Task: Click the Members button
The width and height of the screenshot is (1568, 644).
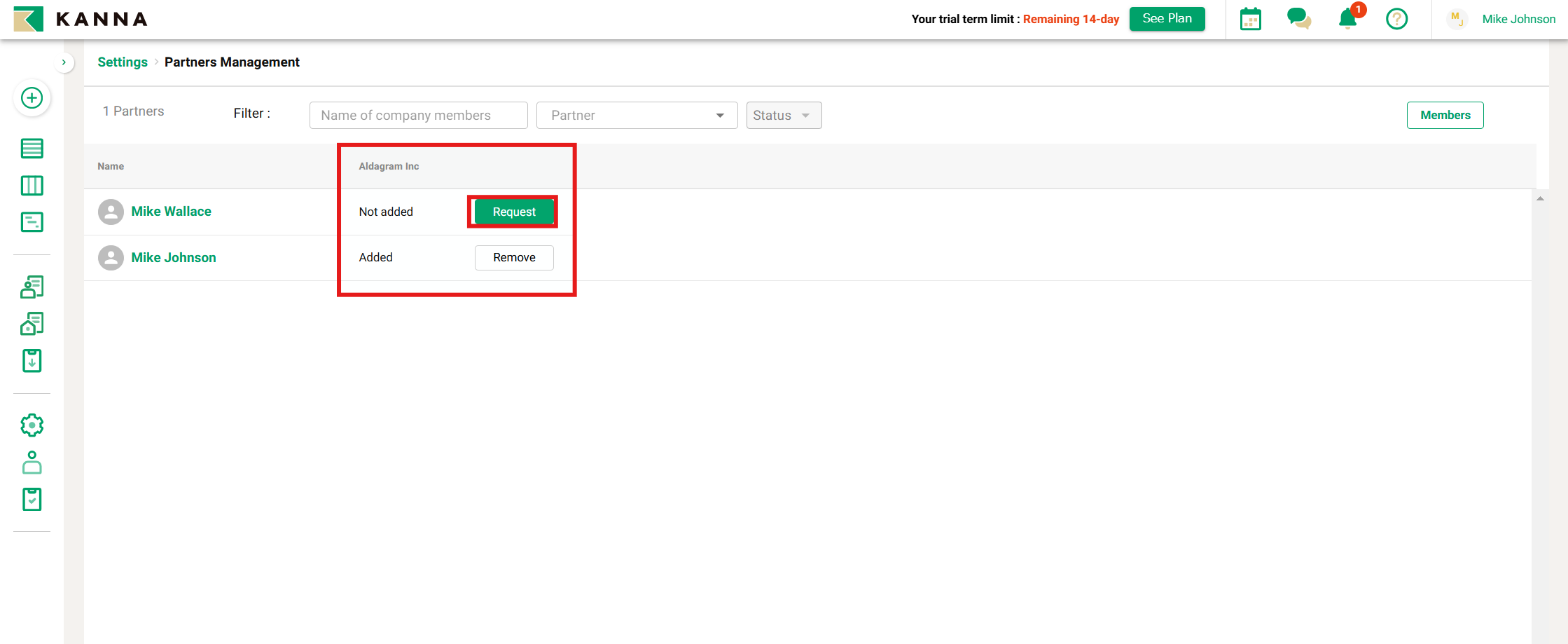Action: coord(1445,116)
